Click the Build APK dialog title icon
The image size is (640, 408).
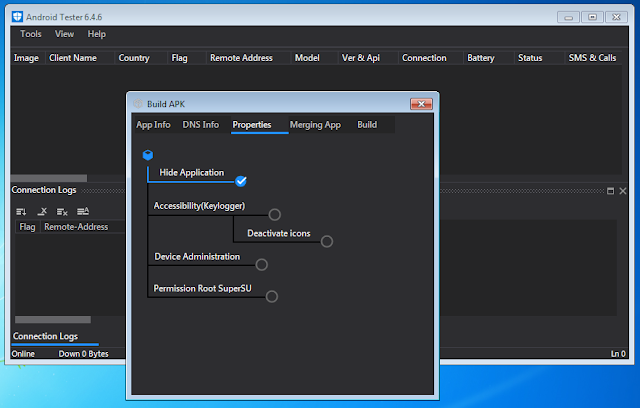pyautogui.click(x=138, y=104)
